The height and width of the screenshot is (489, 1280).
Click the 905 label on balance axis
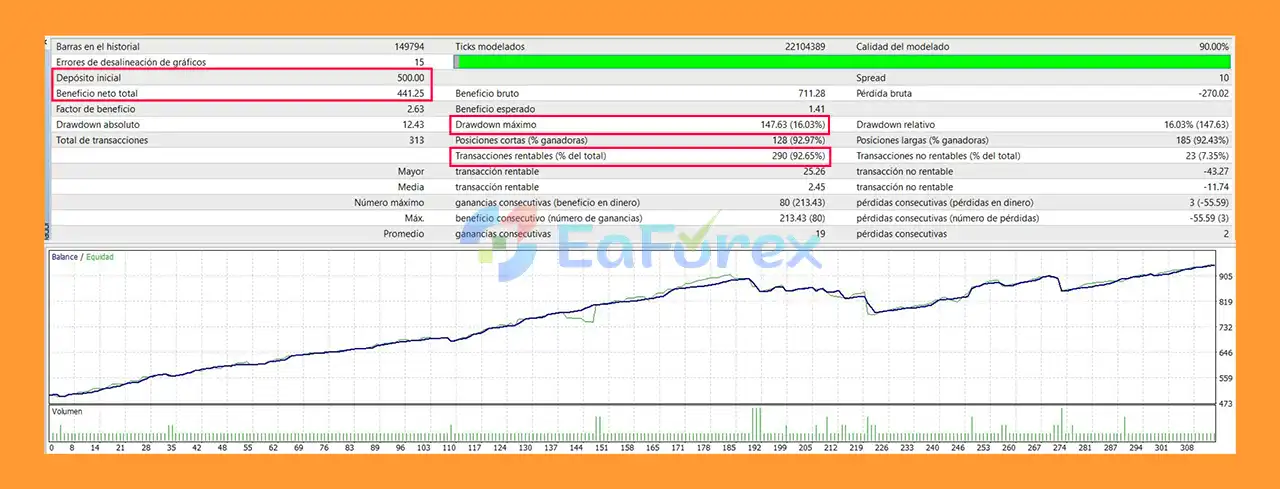point(1224,277)
